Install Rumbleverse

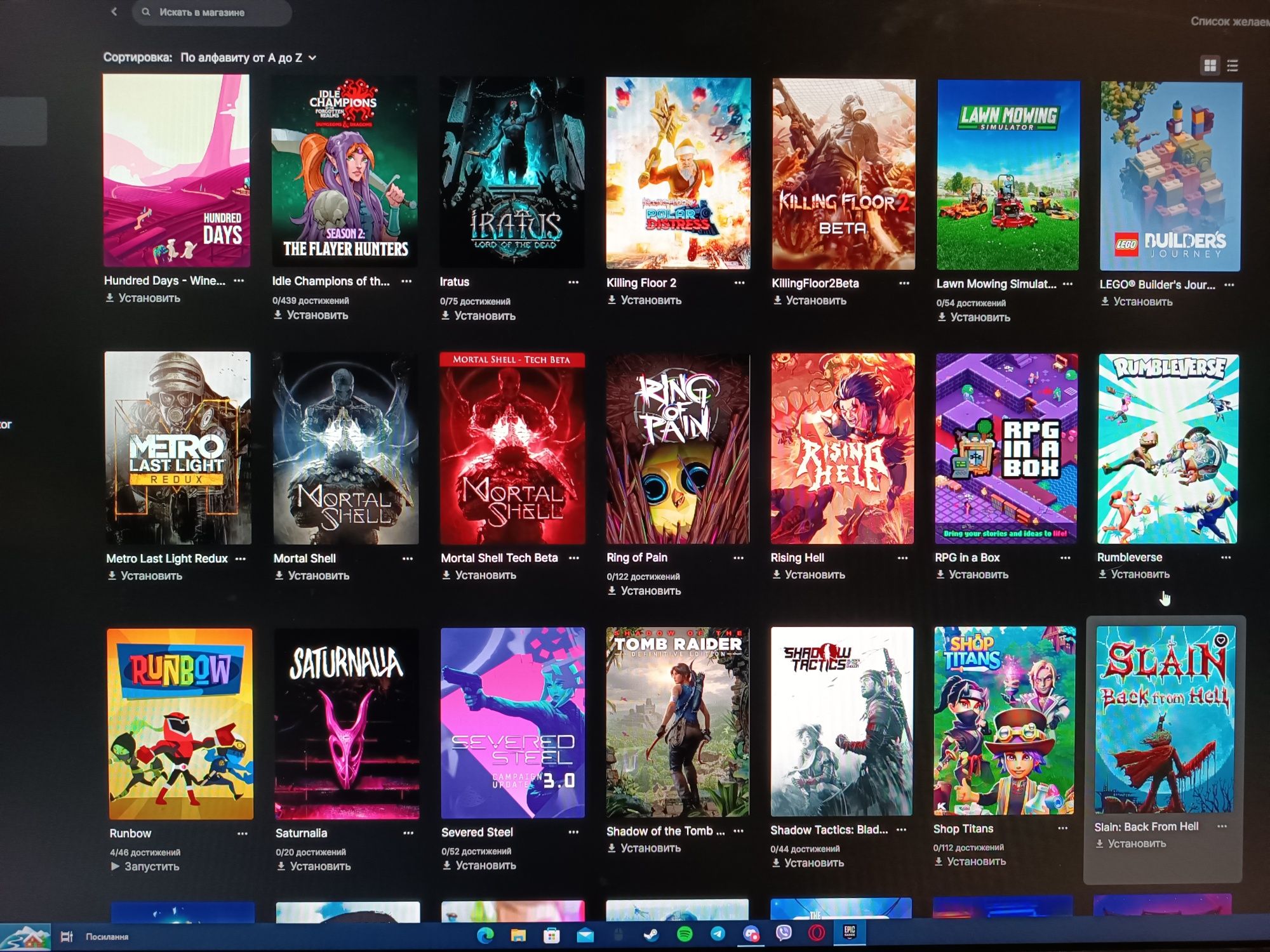[x=1134, y=574]
